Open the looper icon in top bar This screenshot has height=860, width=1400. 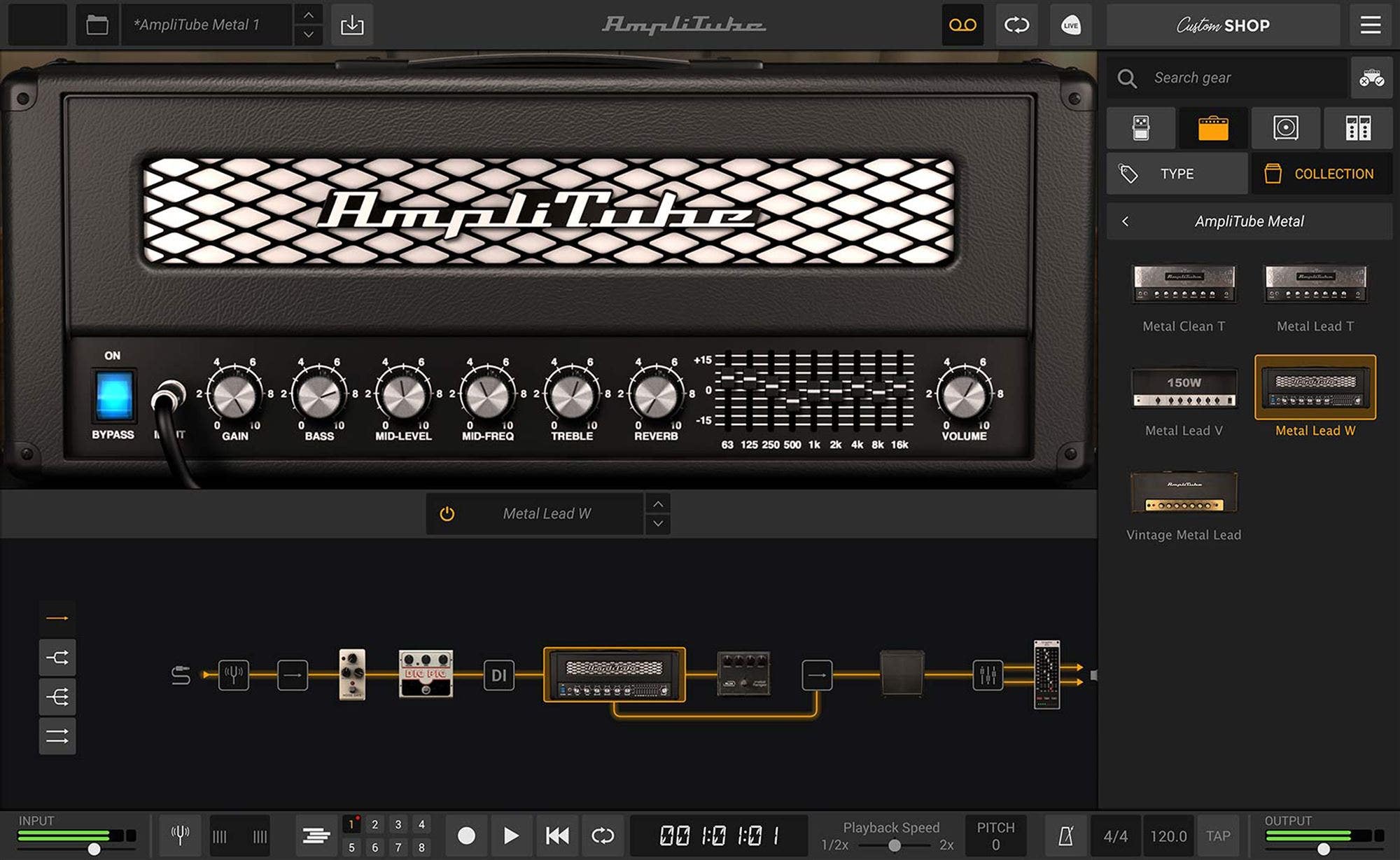tap(1016, 25)
